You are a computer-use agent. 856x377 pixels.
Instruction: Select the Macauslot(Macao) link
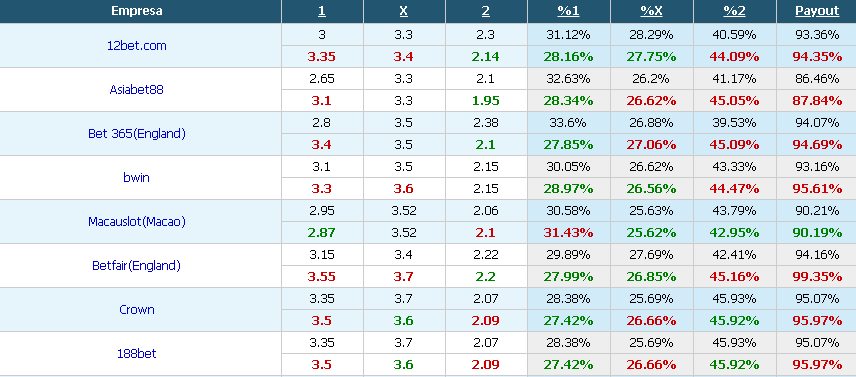136,222
